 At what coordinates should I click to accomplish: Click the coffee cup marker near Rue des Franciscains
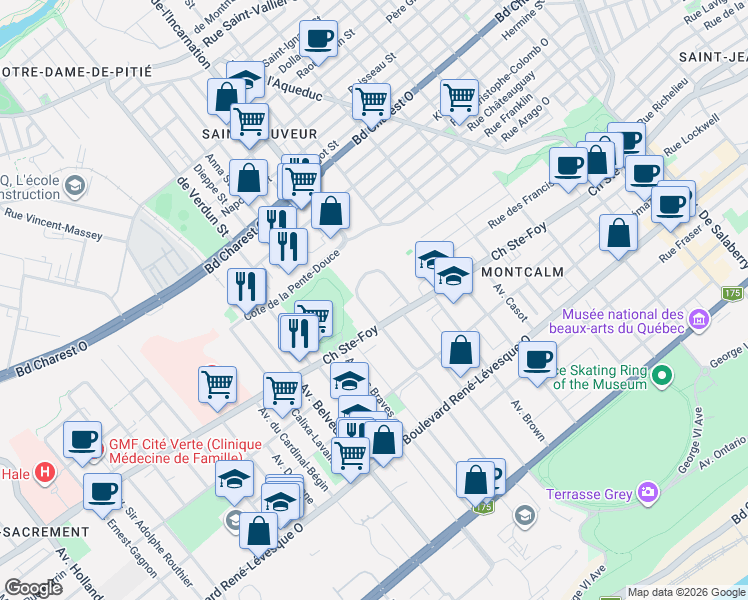tap(568, 169)
